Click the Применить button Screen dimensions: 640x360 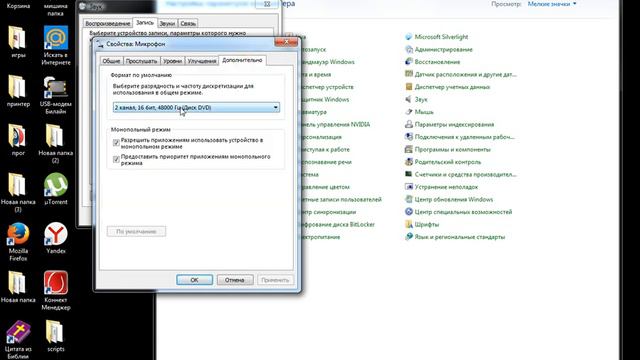(275, 280)
